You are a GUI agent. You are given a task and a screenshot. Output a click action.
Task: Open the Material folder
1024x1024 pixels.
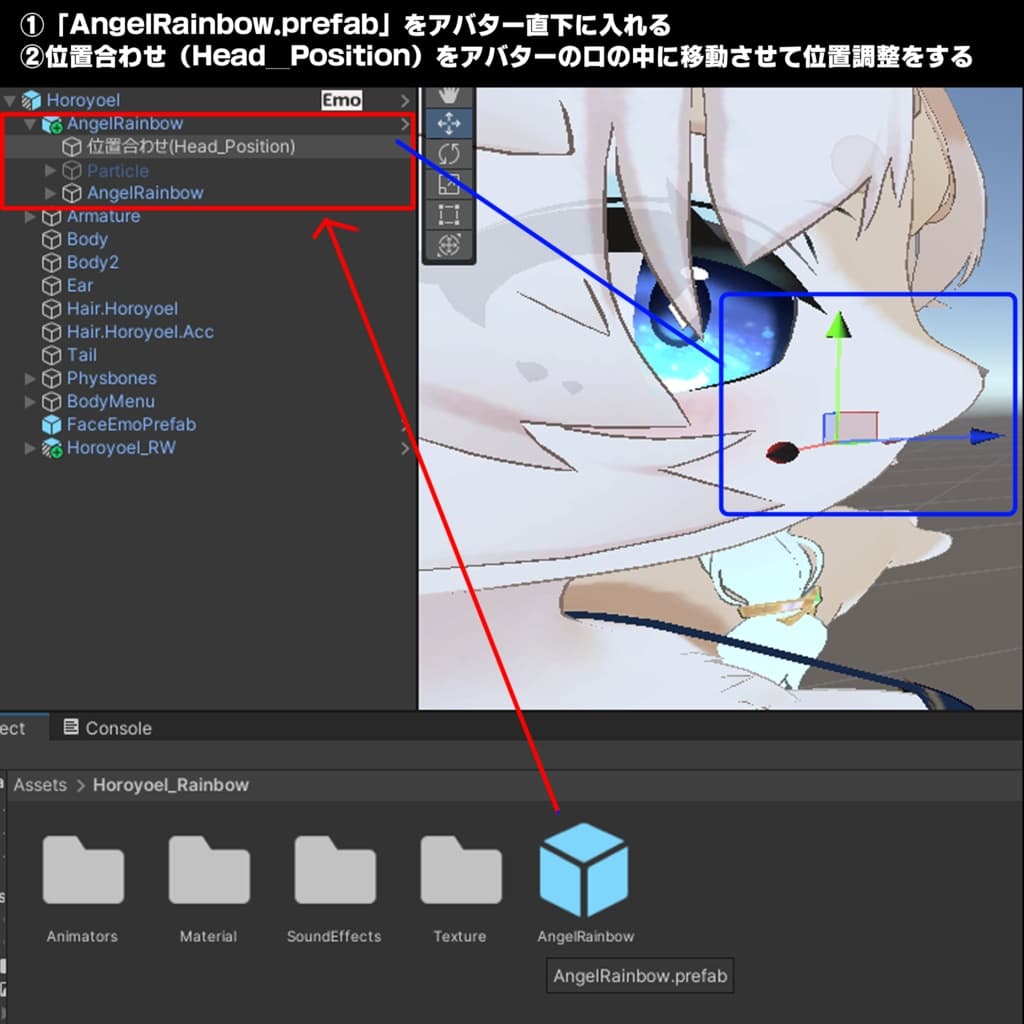pos(209,870)
